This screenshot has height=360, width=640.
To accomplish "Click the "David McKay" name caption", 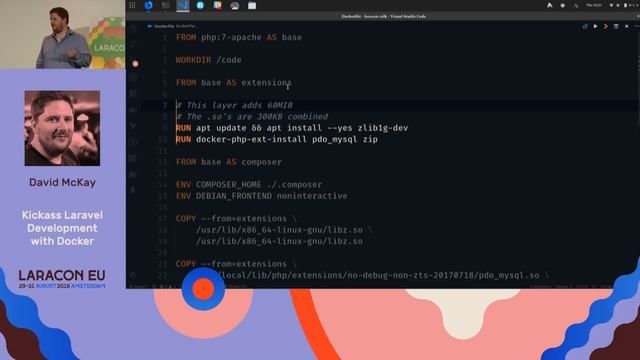I will (x=62, y=182).
